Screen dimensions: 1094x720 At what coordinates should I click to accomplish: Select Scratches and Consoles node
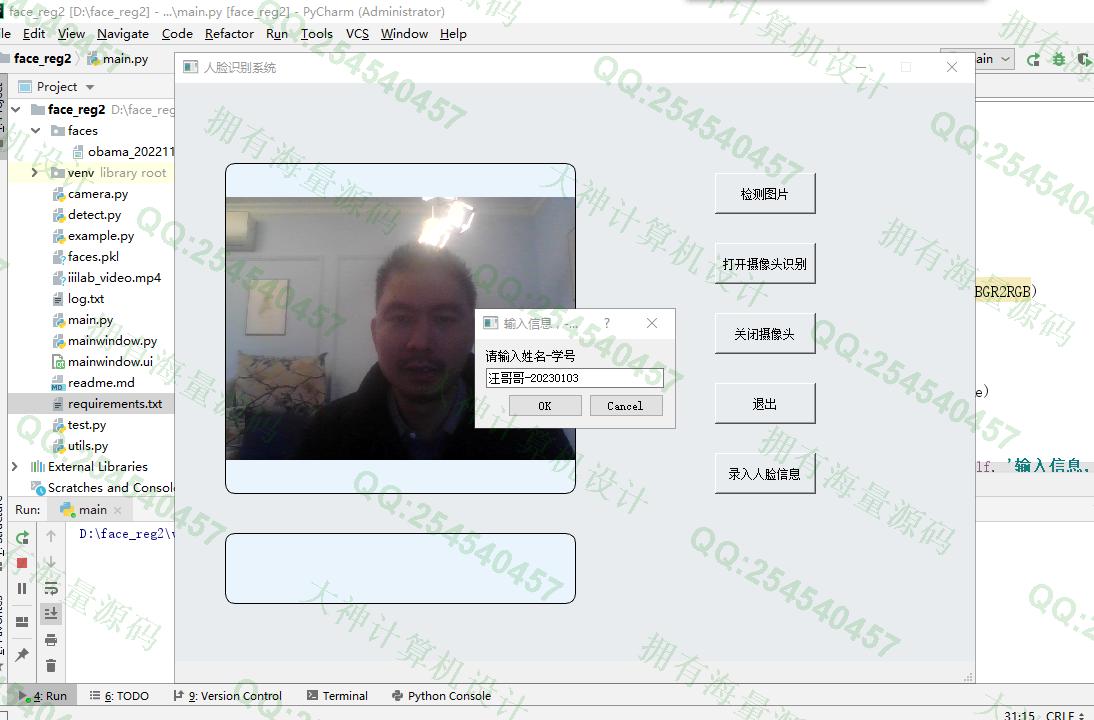(103, 487)
